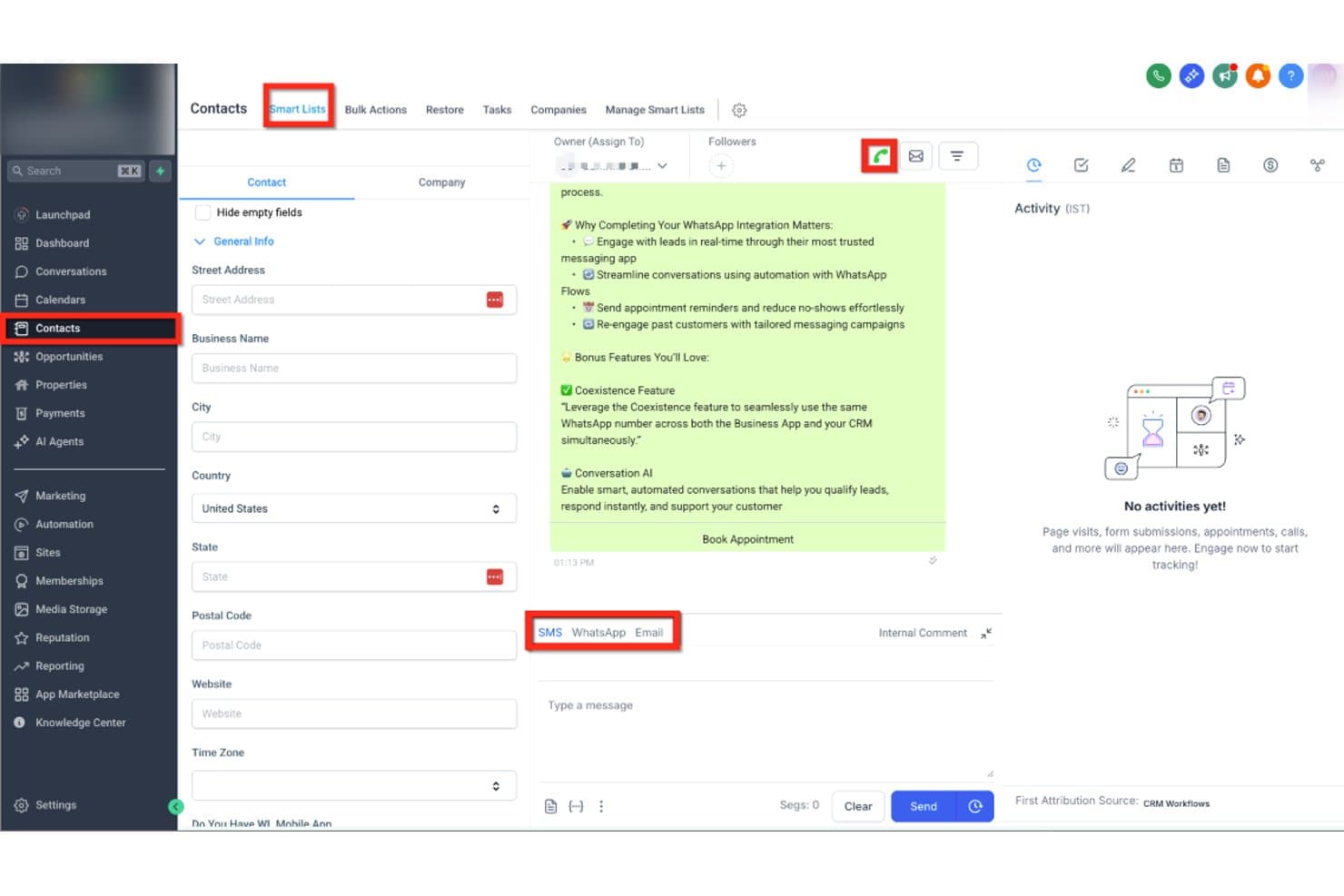Open the Notes pencil icon tab
The image size is (1344, 896).
1128,165
